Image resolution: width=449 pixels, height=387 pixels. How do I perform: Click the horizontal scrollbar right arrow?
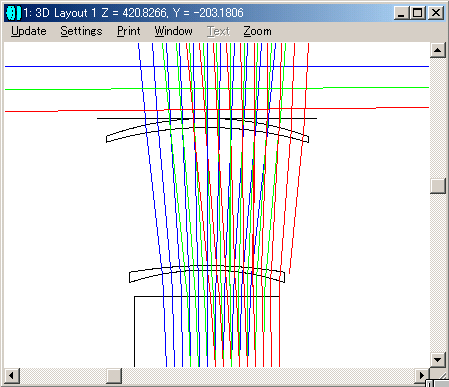click(421, 376)
